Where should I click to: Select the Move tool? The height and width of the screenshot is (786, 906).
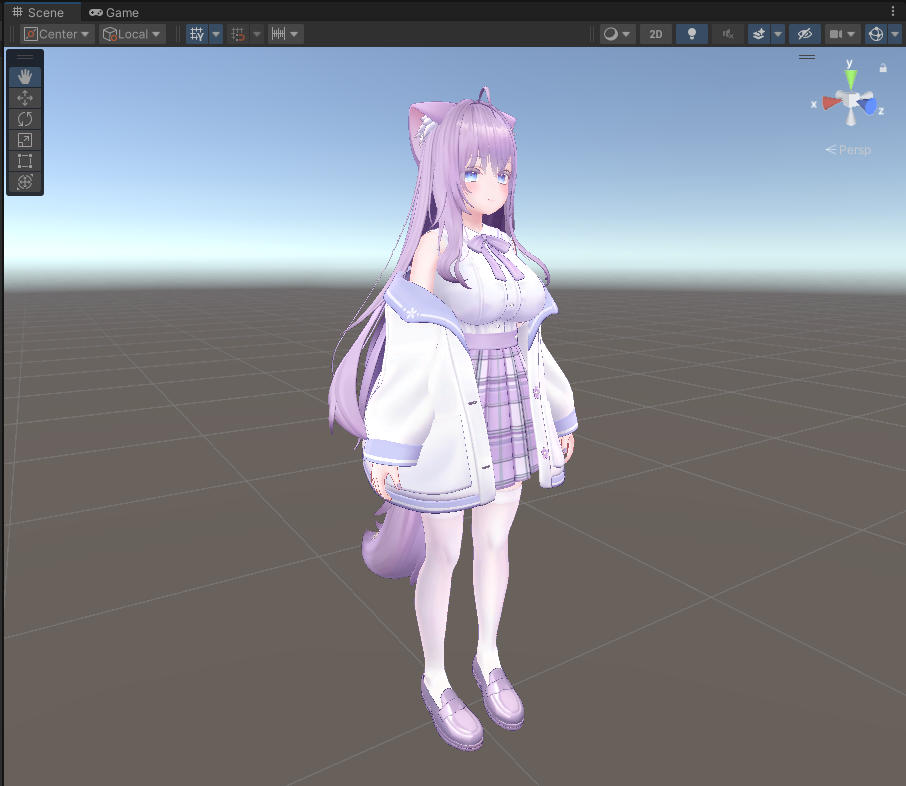[25, 98]
